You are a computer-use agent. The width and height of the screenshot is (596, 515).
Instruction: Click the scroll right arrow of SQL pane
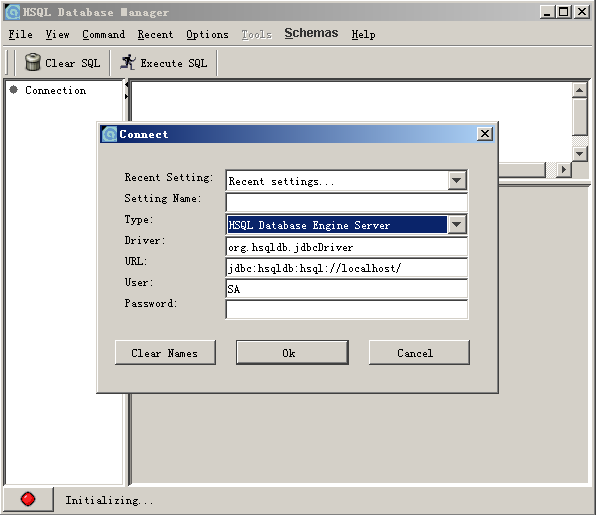pyautogui.click(x=564, y=170)
